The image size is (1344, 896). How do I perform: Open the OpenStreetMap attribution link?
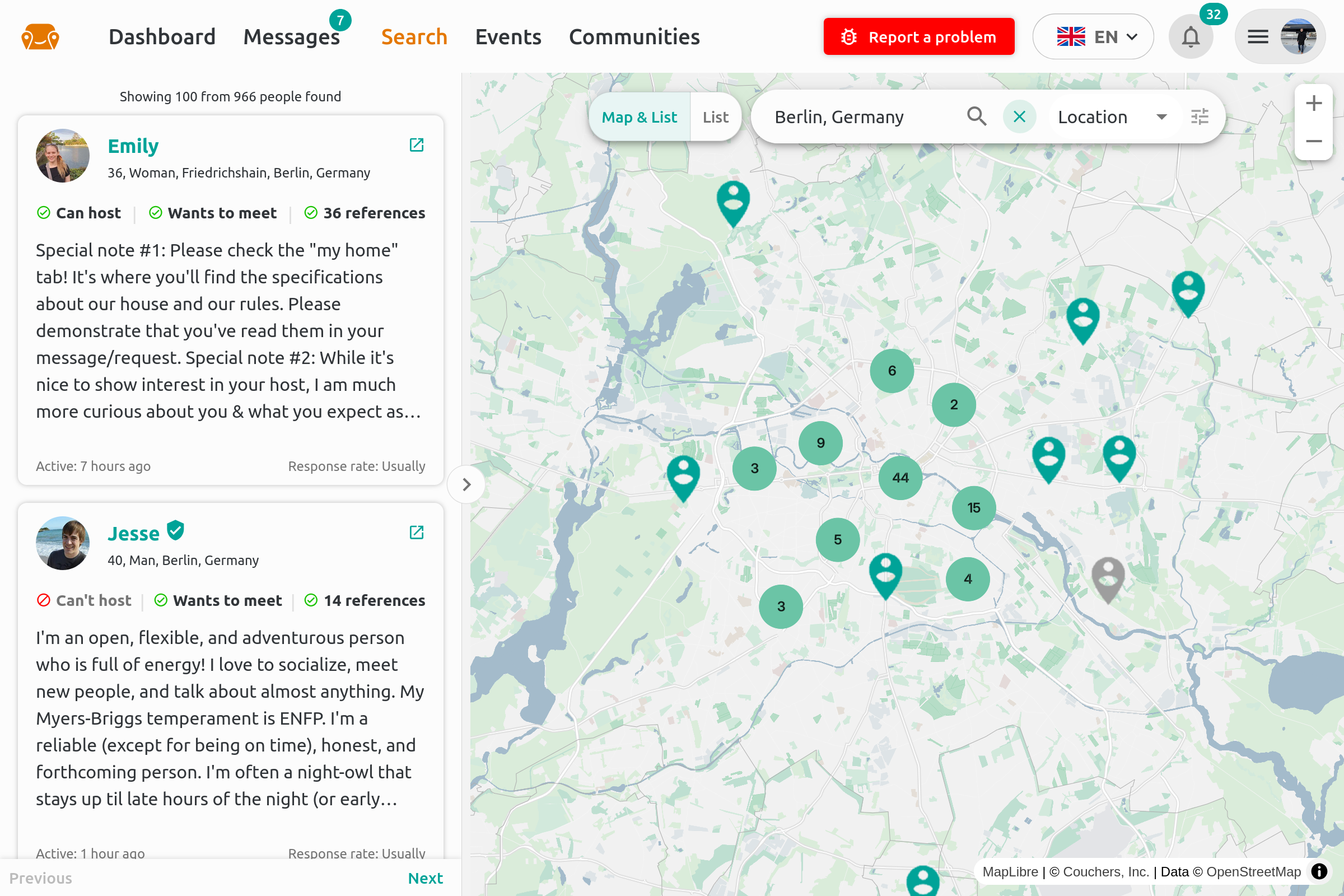(x=1254, y=872)
